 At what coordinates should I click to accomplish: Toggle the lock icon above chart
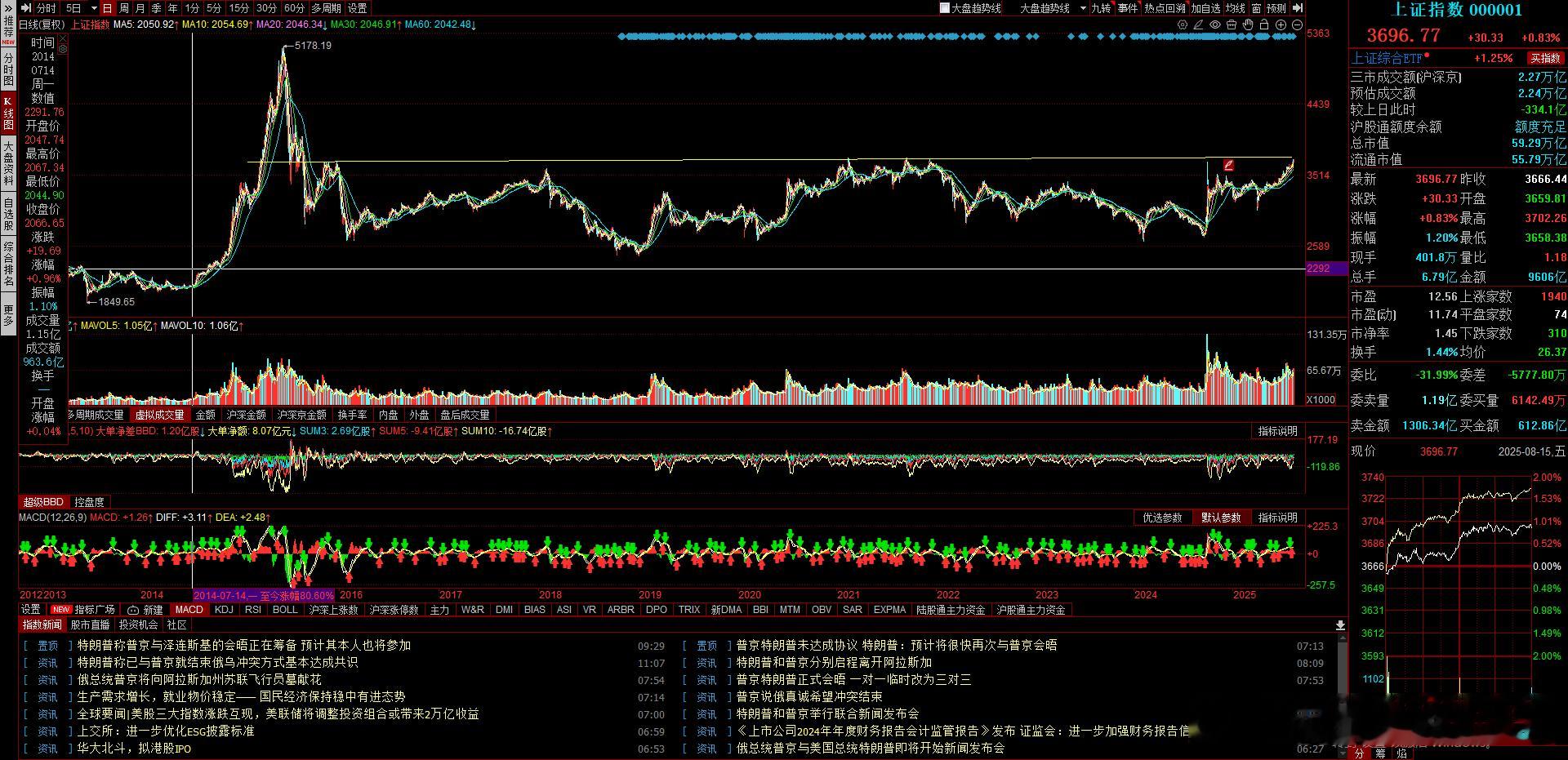pyautogui.click(x=1264, y=24)
